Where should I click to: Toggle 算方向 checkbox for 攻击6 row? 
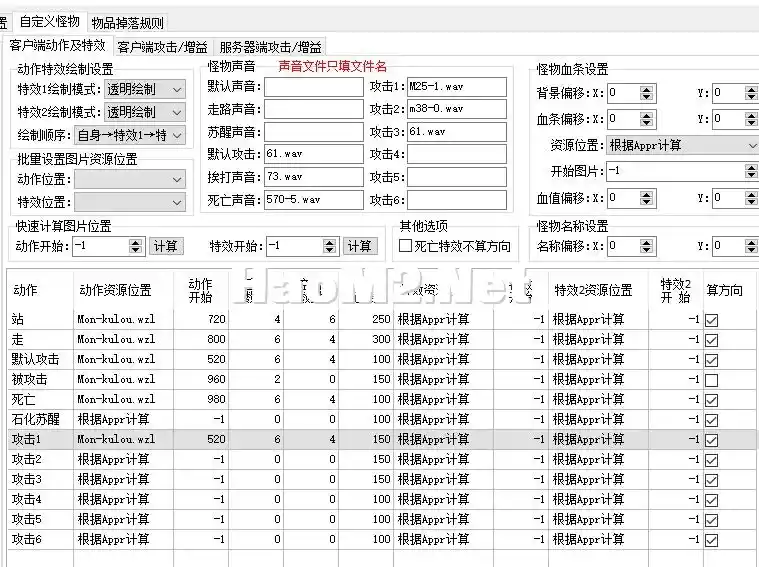tap(712, 540)
